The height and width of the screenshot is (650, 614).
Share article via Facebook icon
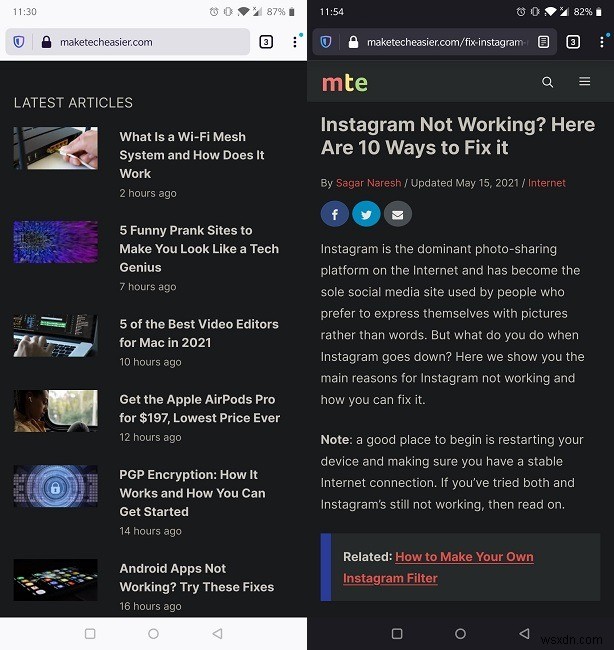(335, 214)
